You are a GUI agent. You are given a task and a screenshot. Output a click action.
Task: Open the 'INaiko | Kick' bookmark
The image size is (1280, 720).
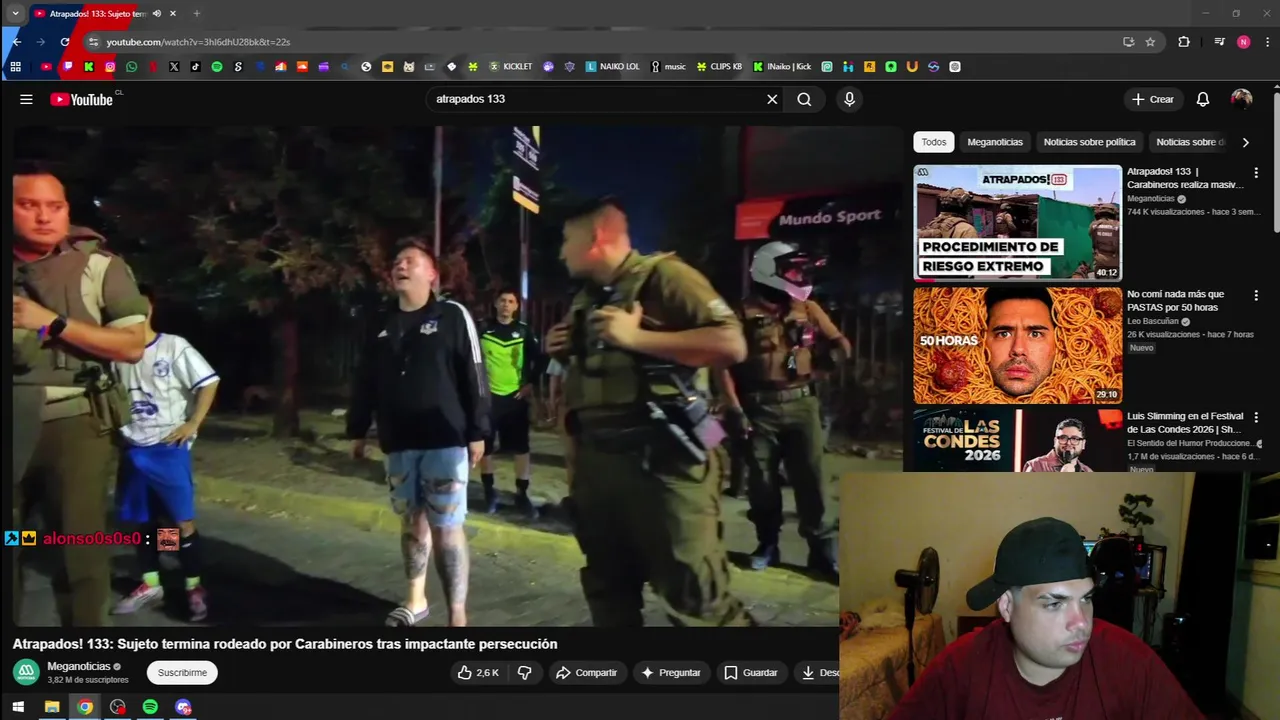[x=782, y=67]
